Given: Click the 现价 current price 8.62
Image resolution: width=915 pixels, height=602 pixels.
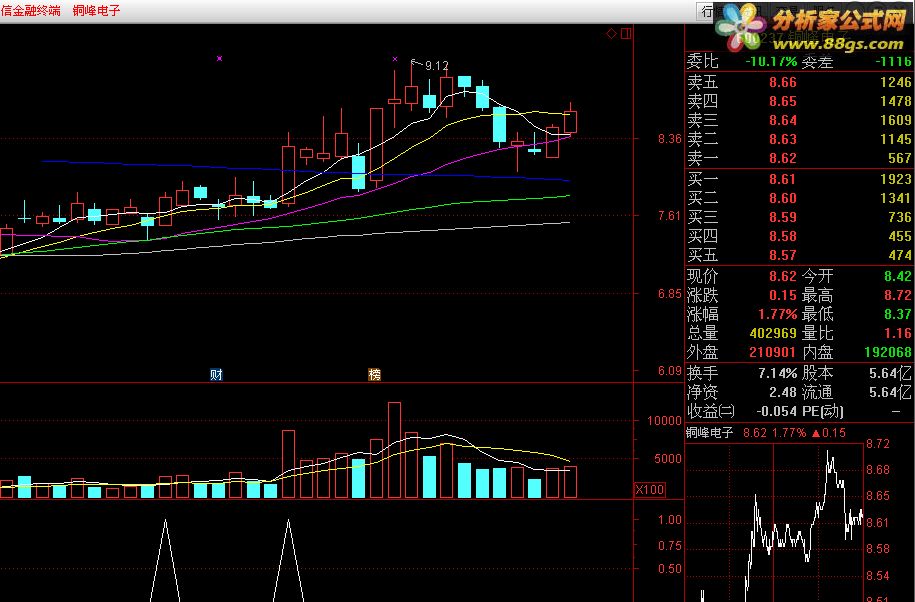Looking at the screenshot, I should [783, 276].
